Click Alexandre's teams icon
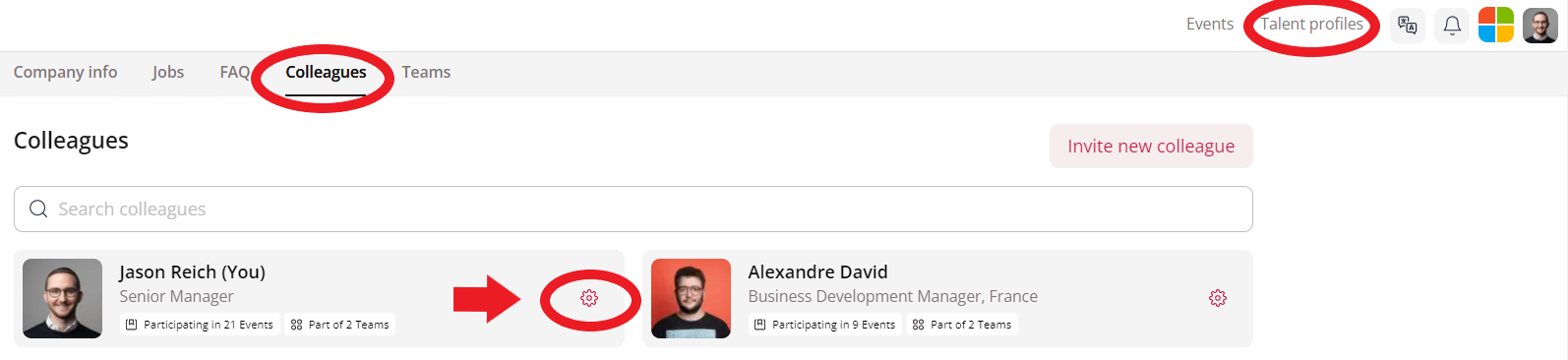The width and height of the screenshot is (1568, 360). tap(918, 325)
